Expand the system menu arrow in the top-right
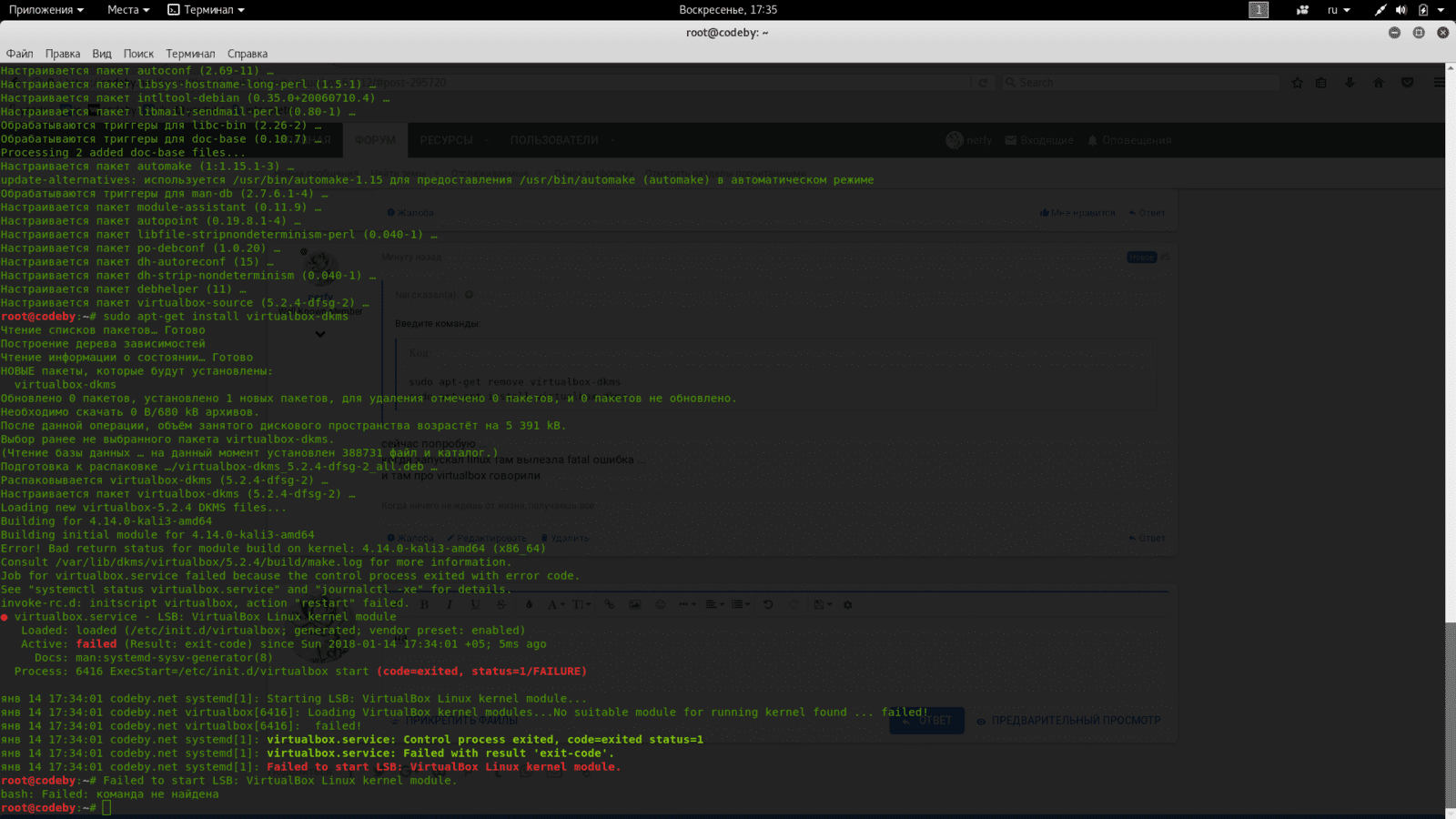The image size is (1456, 819). click(1441, 10)
